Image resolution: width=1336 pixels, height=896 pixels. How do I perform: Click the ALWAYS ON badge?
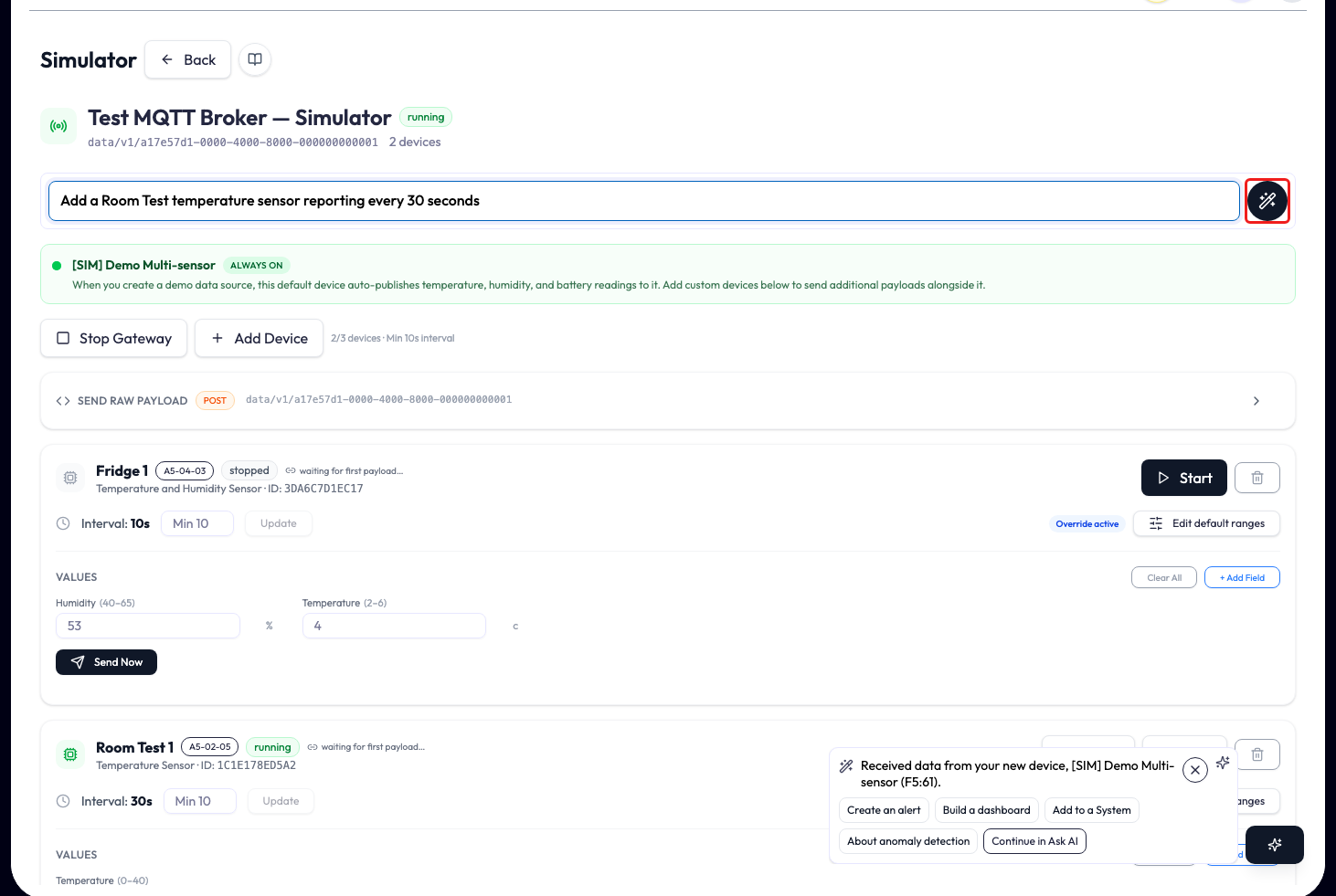point(257,266)
